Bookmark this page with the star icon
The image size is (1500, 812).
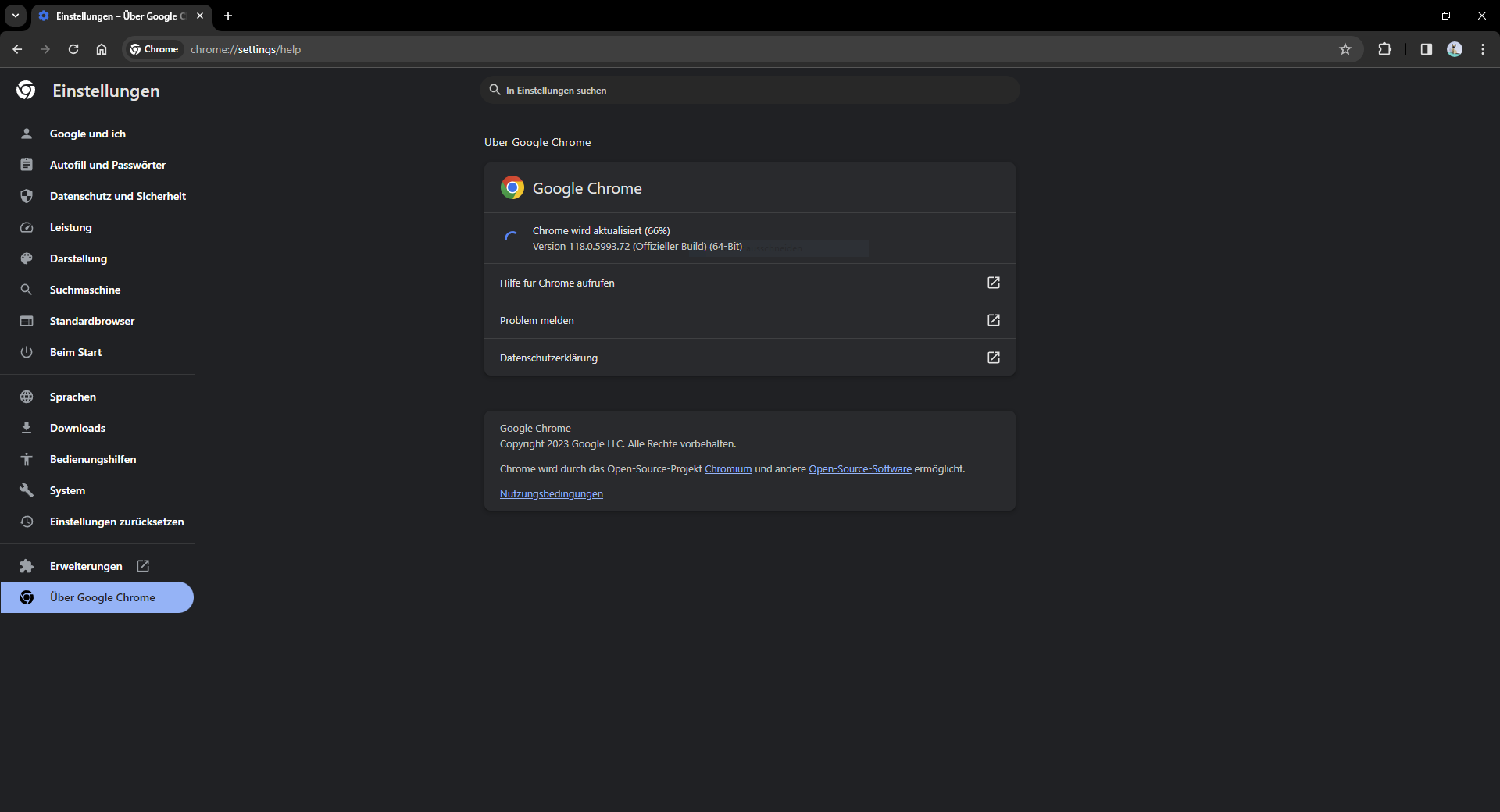pos(1345,49)
